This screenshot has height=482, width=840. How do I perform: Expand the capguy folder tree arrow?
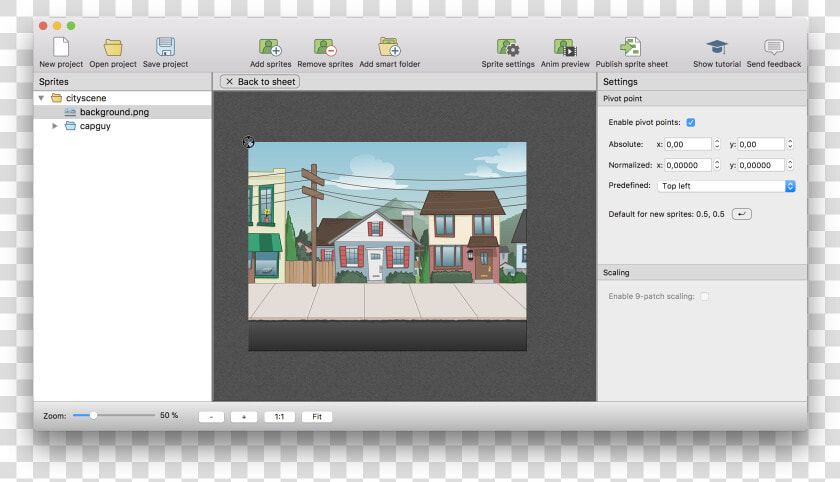[55, 126]
